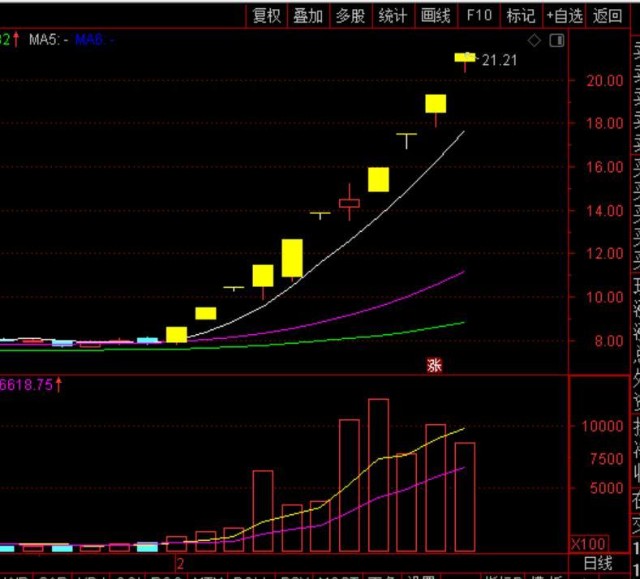Click the 21.21 latest price candle
Image resolution: width=640 pixels, height=579 pixels.
coord(465,58)
